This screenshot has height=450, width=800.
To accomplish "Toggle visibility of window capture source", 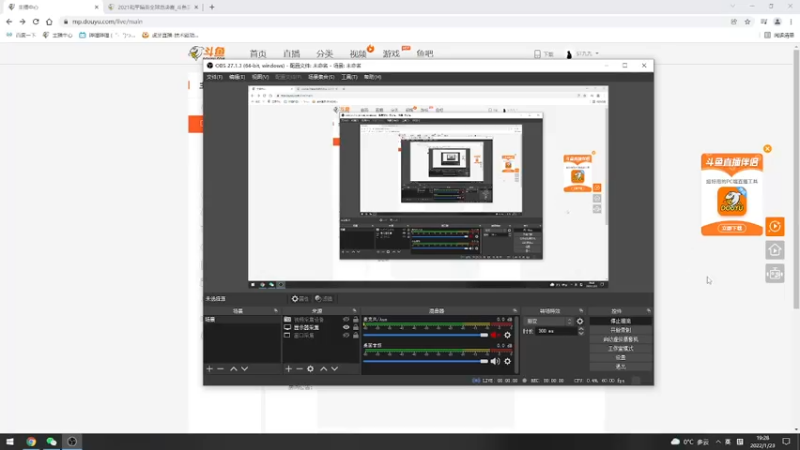I will pyautogui.click(x=346, y=336).
